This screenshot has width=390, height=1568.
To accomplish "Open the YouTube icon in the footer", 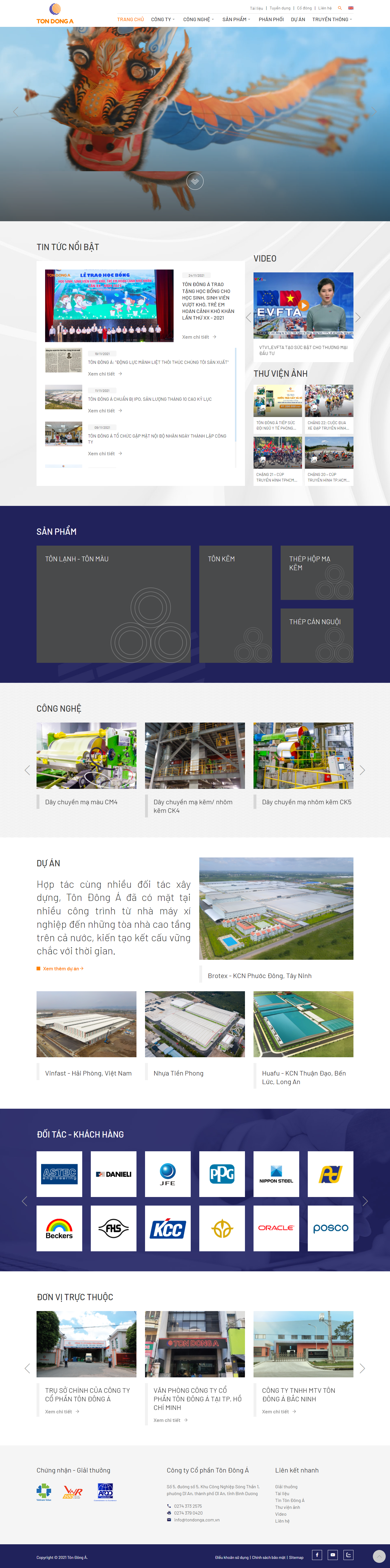I will [333, 1554].
